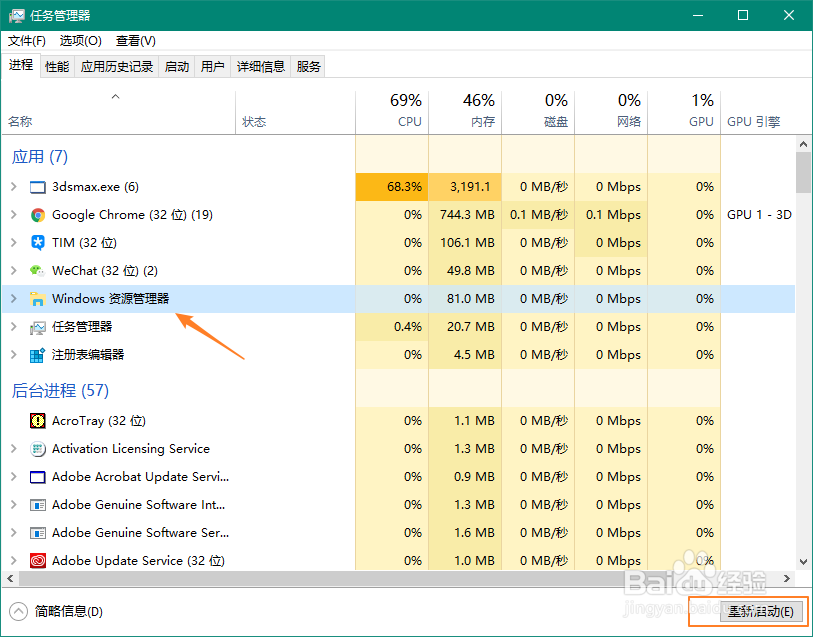Switch to the 性能 tab
Image resolution: width=813 pixels, height=637 pixels.
coord(57,66)
